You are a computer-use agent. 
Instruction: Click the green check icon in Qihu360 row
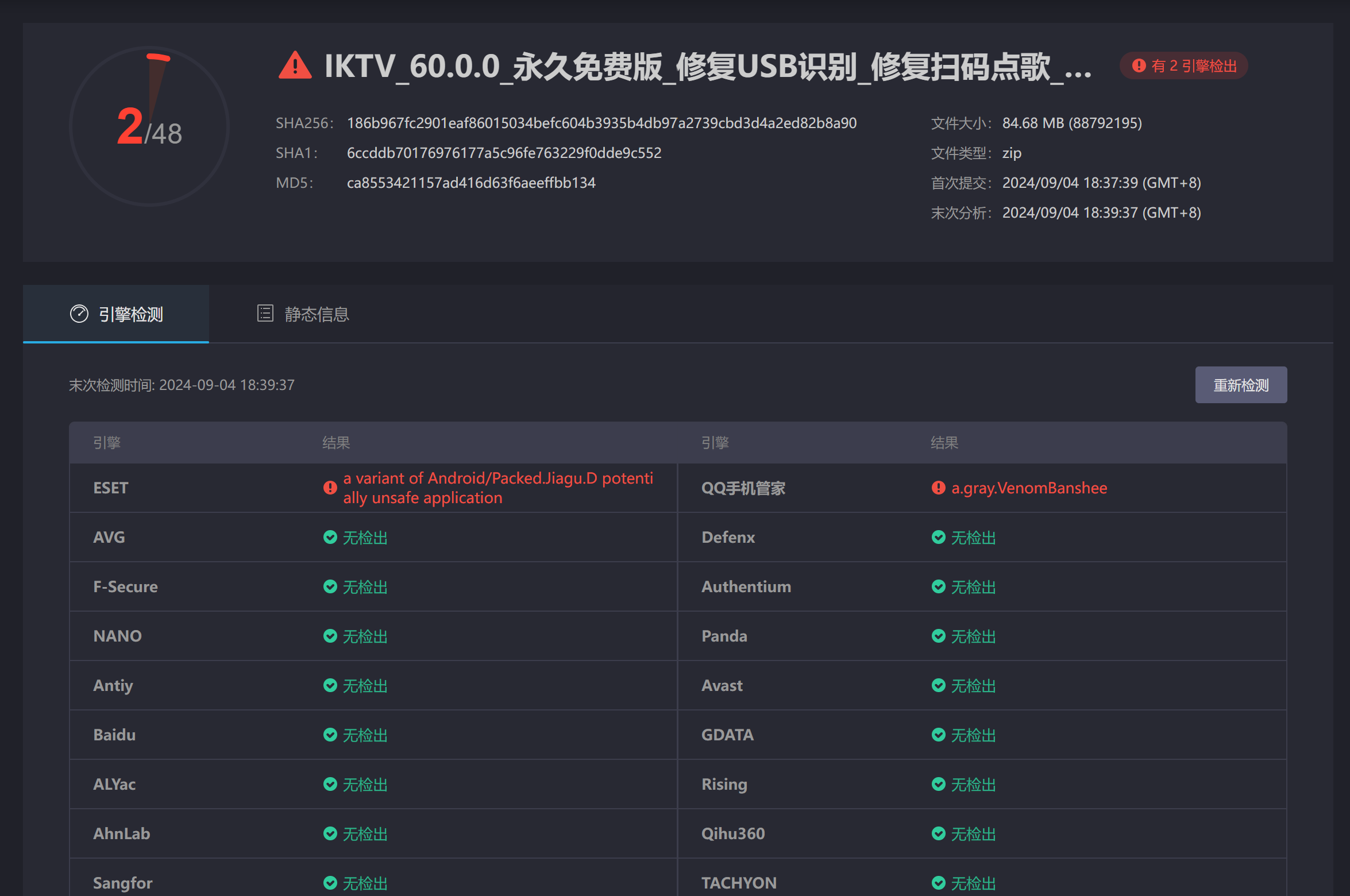pyautogui.click(x=938, y=833)
